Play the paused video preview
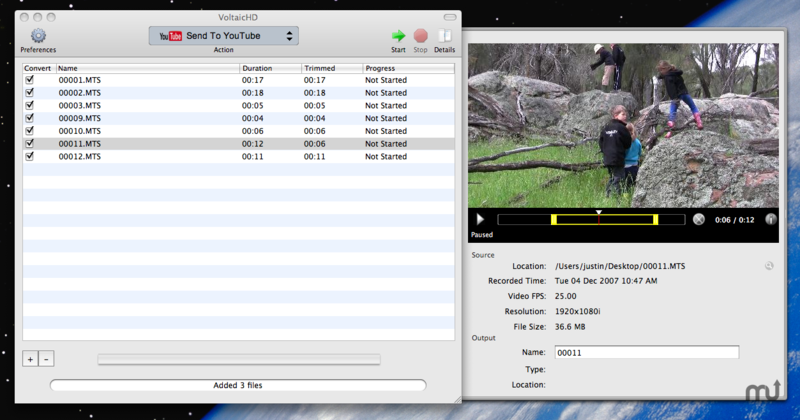This screenshot has height=420, width=800. click(480, 219)
